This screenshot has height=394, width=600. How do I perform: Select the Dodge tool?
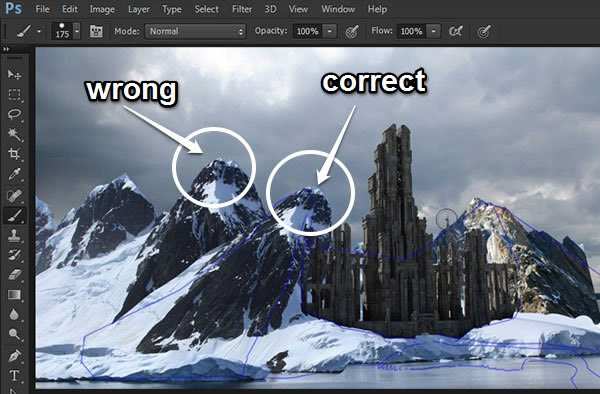click(x=14, y=334)
